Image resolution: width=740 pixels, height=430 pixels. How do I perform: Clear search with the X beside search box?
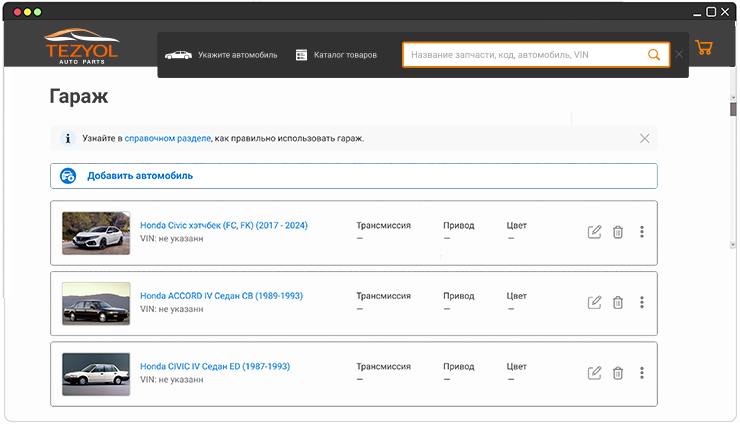point(679,55)
